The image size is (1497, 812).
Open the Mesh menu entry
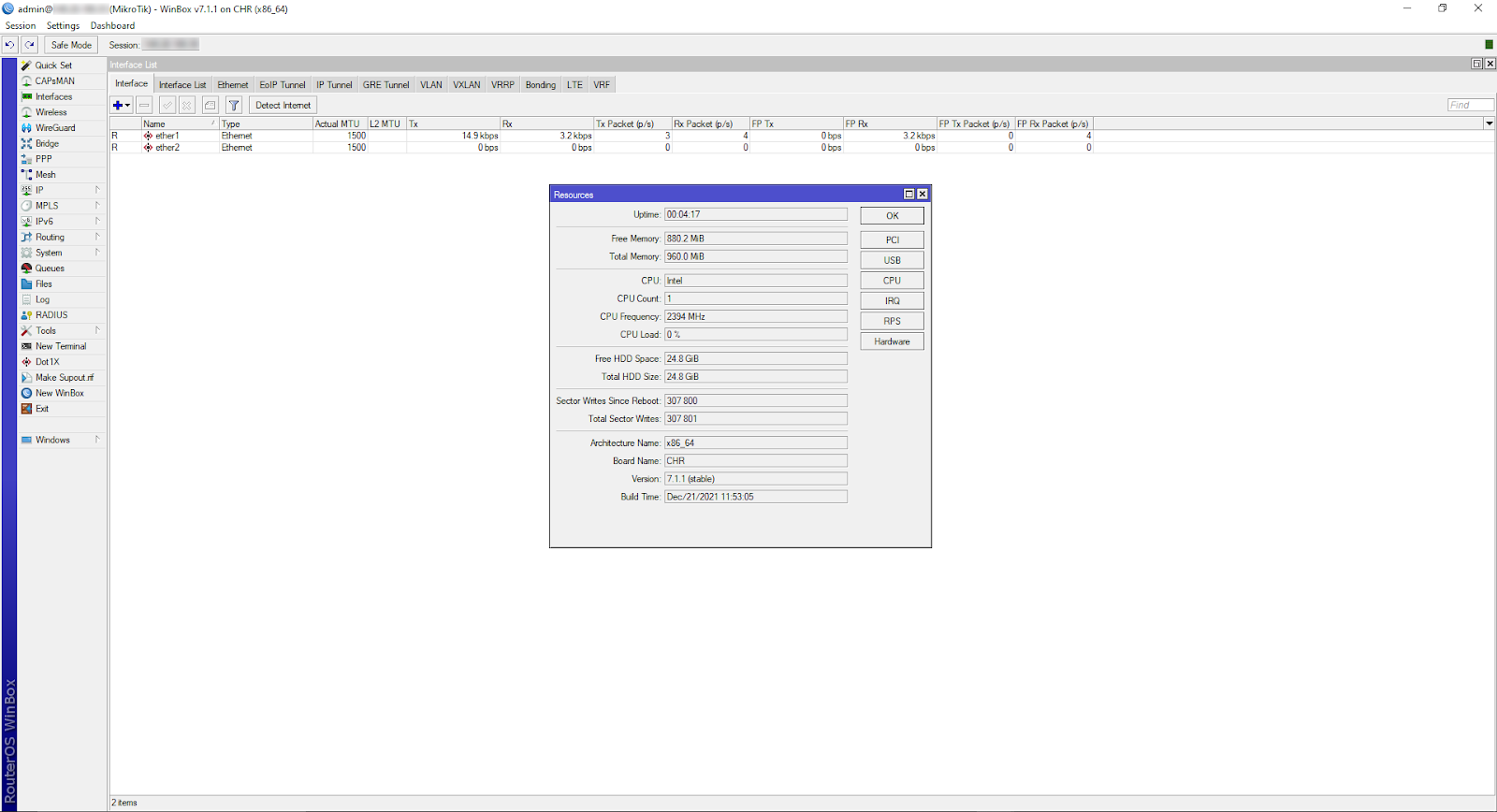(45, 175)
